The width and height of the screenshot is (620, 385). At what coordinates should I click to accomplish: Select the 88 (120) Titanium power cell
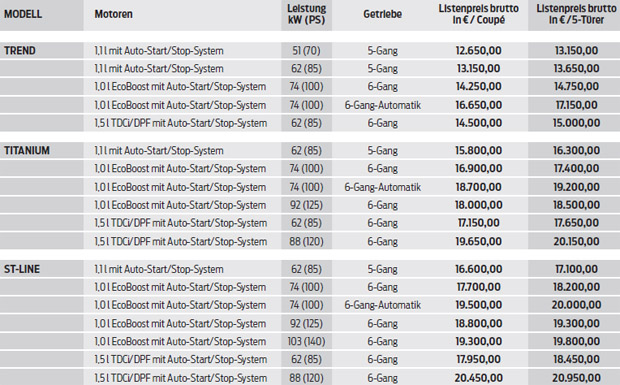pyautogui.click(x=306, y=242)
